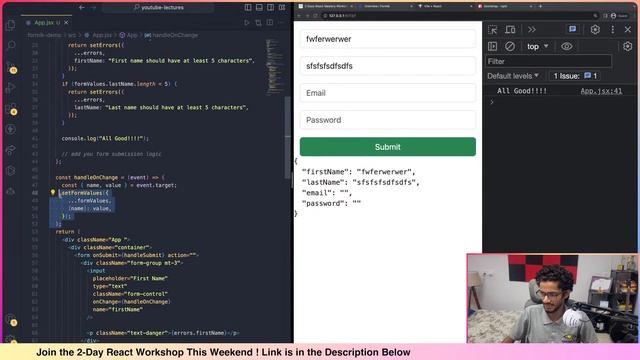The image size is (640, 360).
Task: Click the green Submit button
Action: tap(388, 147)
